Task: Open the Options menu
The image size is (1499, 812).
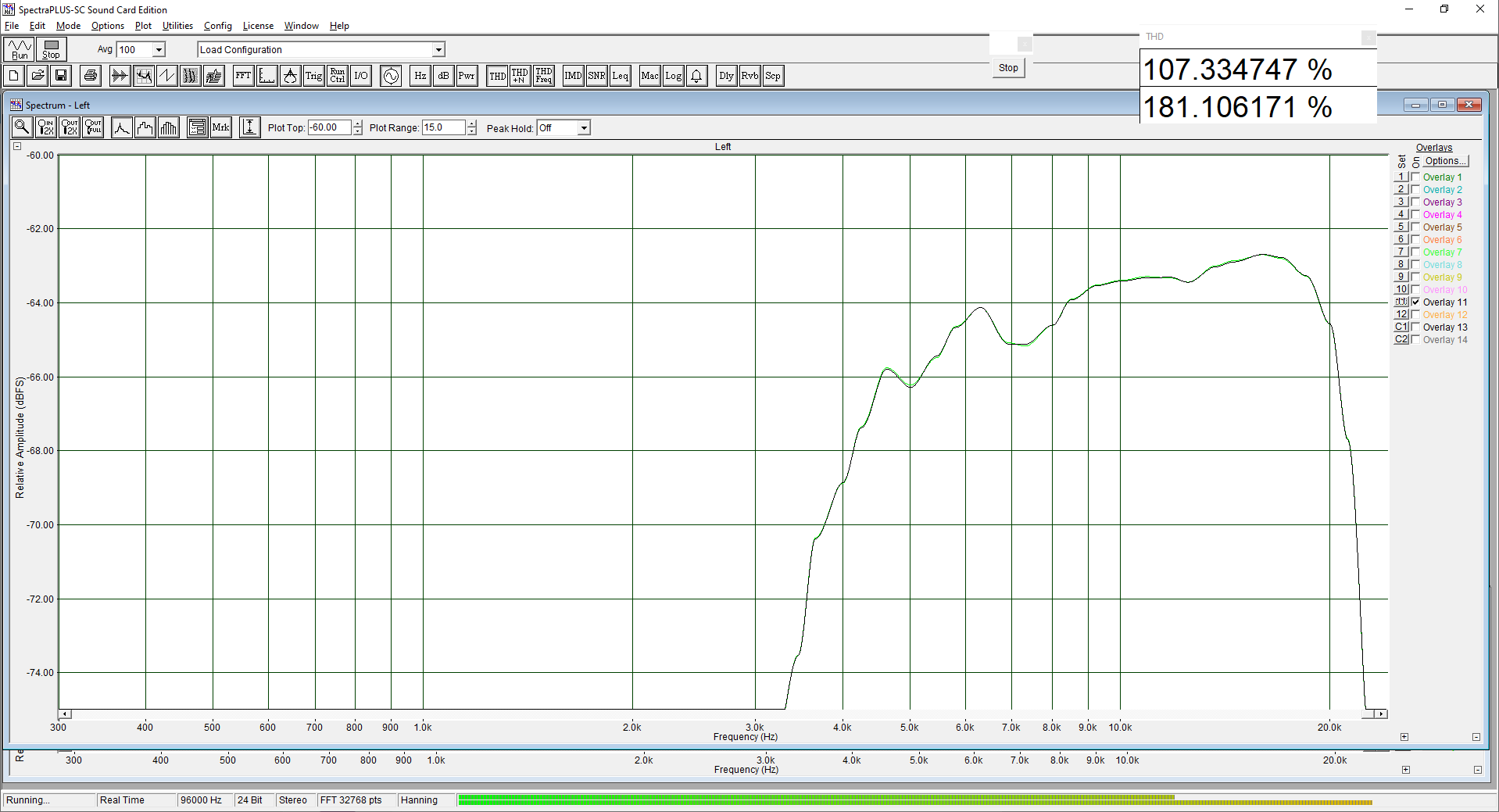Action: [x=108, y=26]
